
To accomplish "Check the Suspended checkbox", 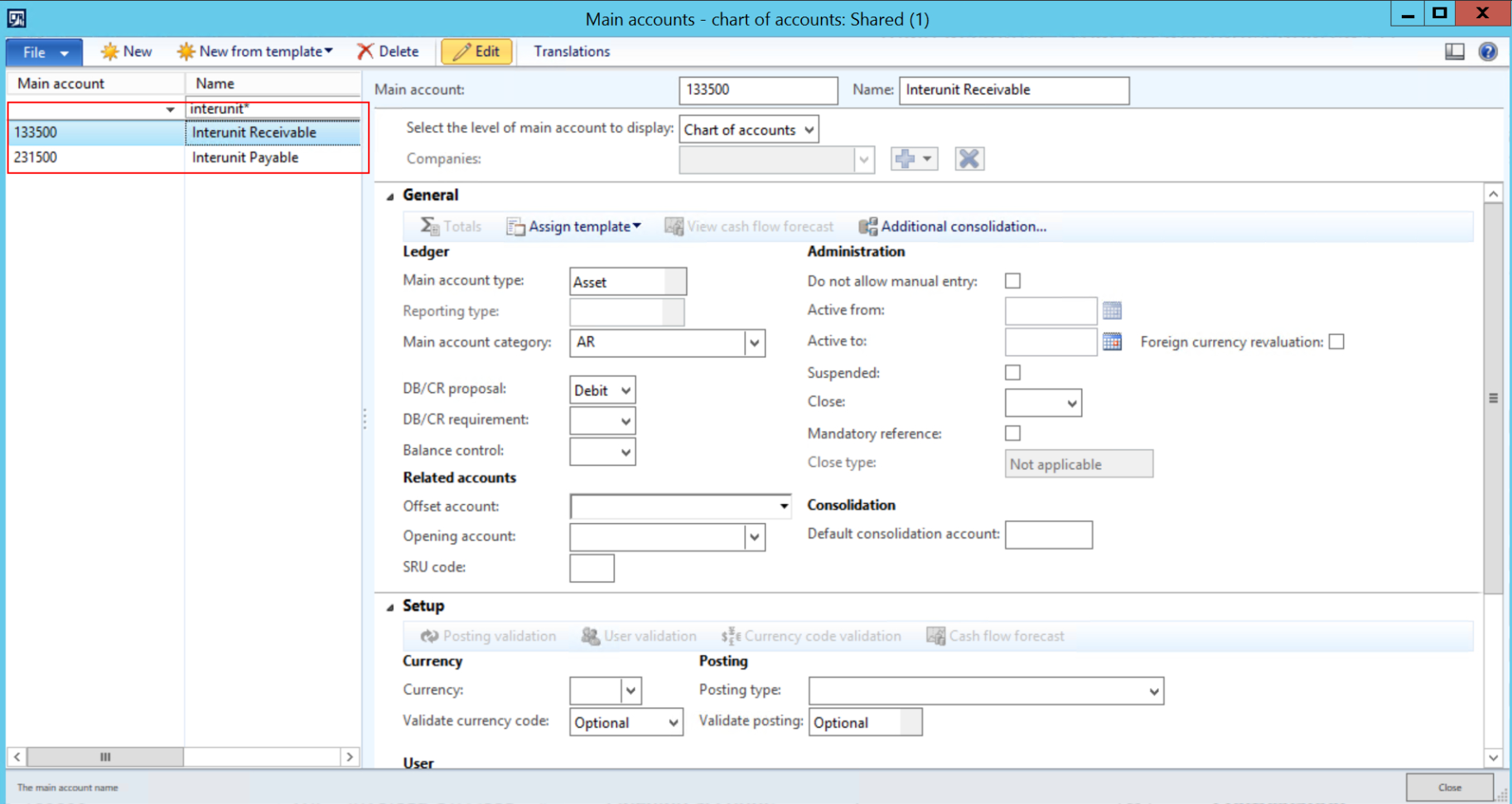I will click(1012, 372).
